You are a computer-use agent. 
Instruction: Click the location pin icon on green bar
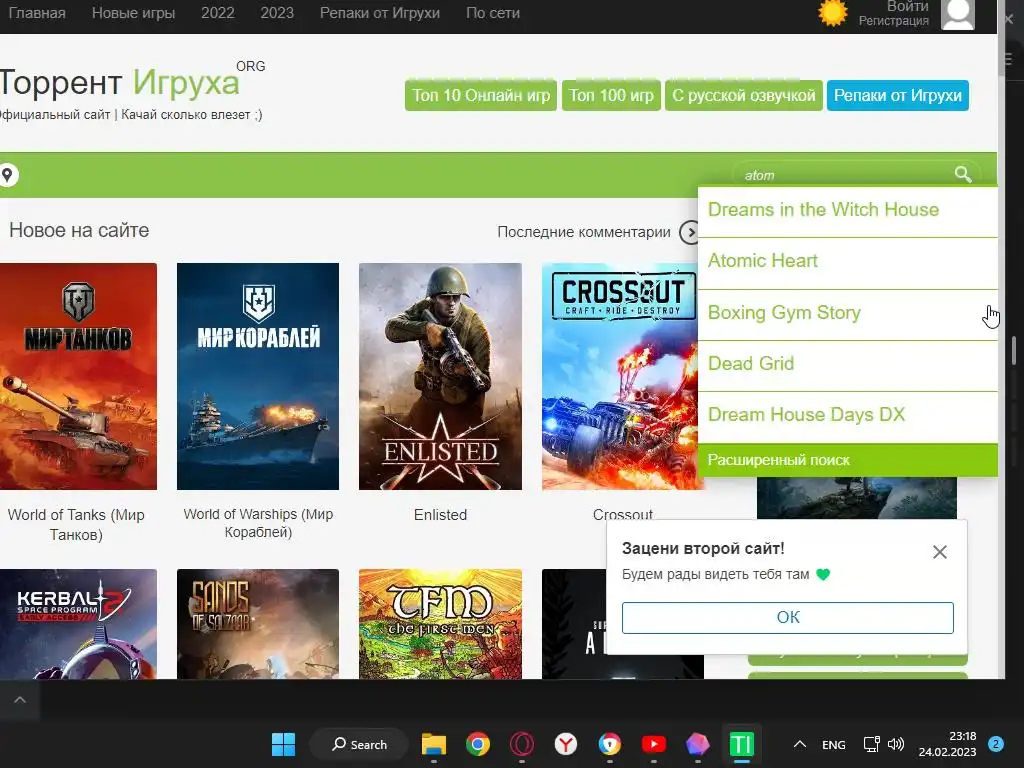click(x=7, y=175)
